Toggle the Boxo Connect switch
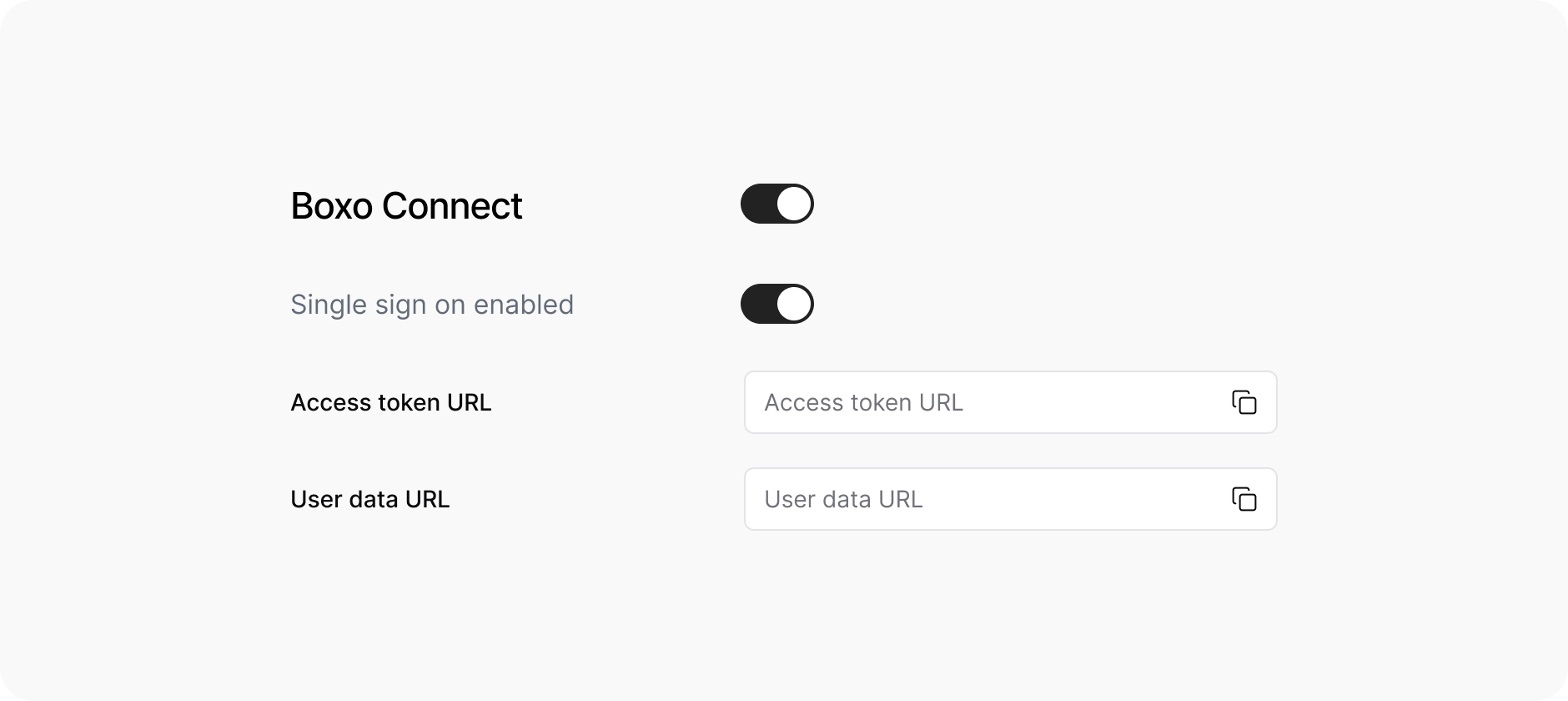The width and height of the screenshot is (1568, 701). point(776,204)
